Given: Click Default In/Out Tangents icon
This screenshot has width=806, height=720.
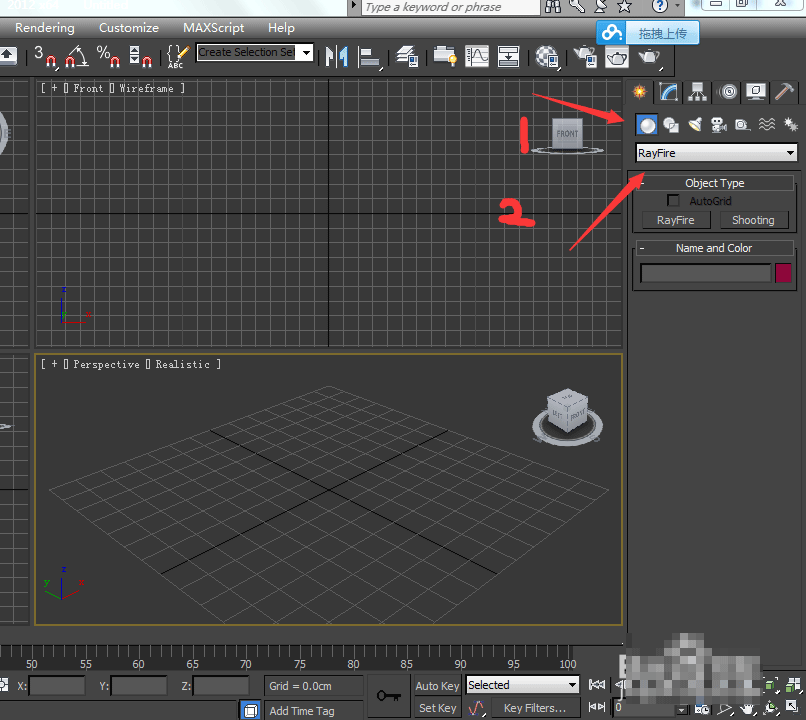Looking at the screenshot, I should (x=476, y=708).
